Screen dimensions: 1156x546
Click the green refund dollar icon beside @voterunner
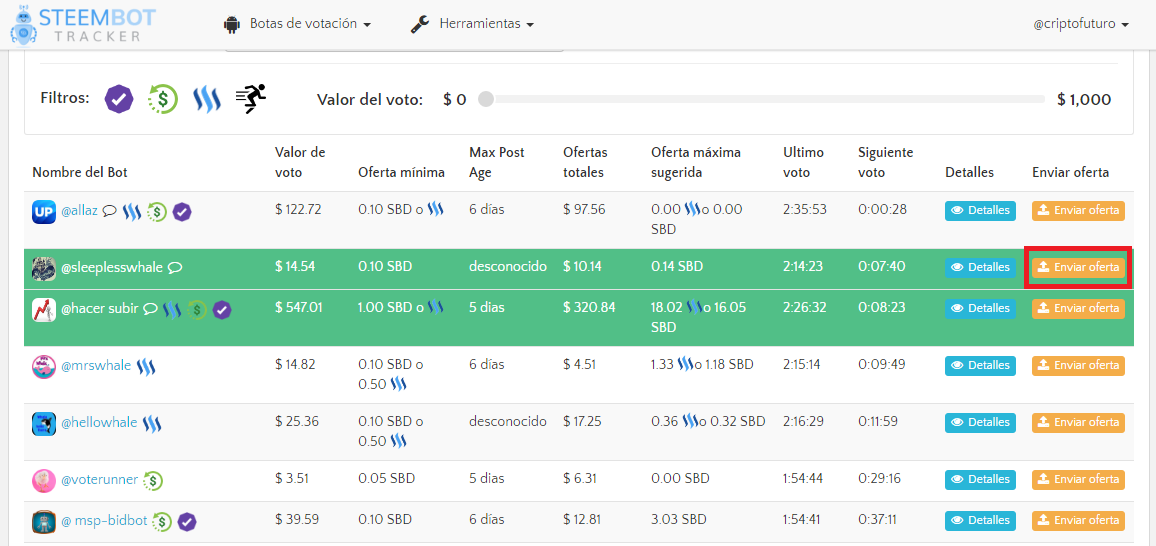click(x=153, y=480)
